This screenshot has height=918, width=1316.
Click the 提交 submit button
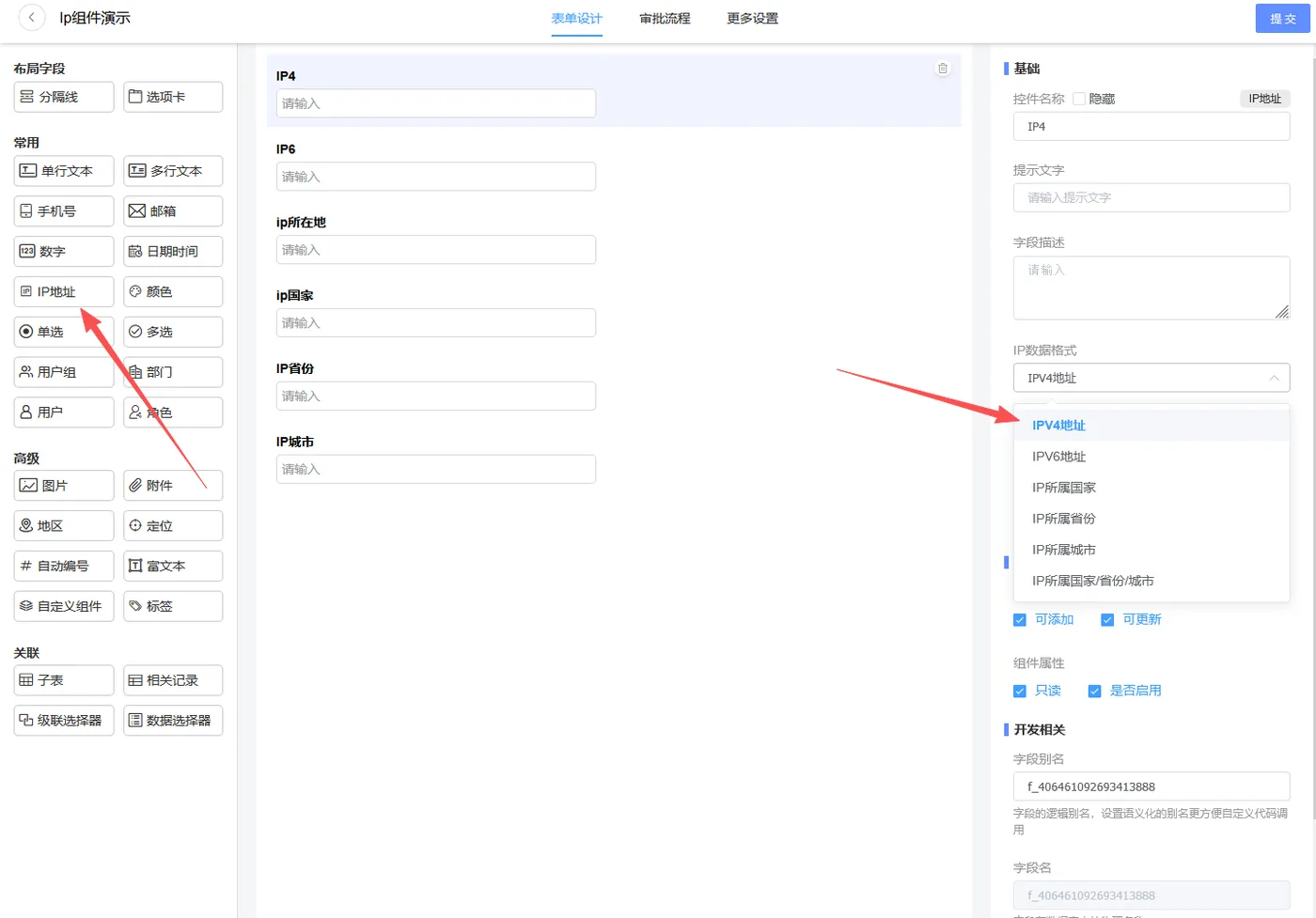click(1282, 19)
